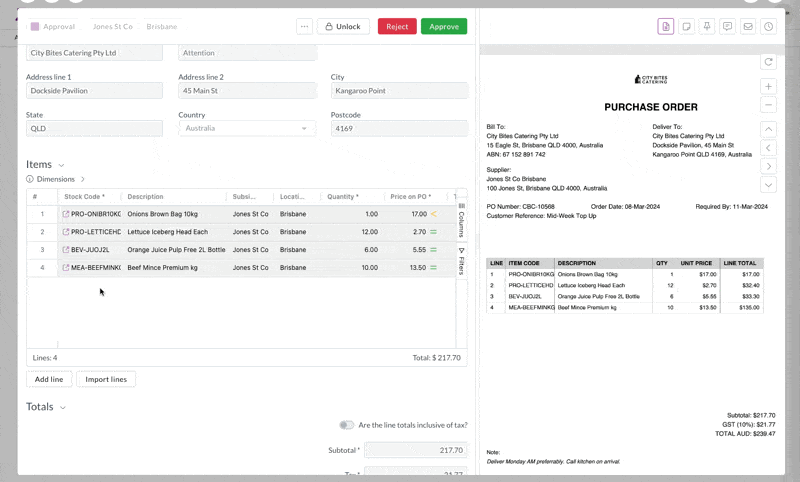Open the PRO-ONIBR10KG stock code link icon
The width and height of the screenshot is (800, 482).
[65, 214]
